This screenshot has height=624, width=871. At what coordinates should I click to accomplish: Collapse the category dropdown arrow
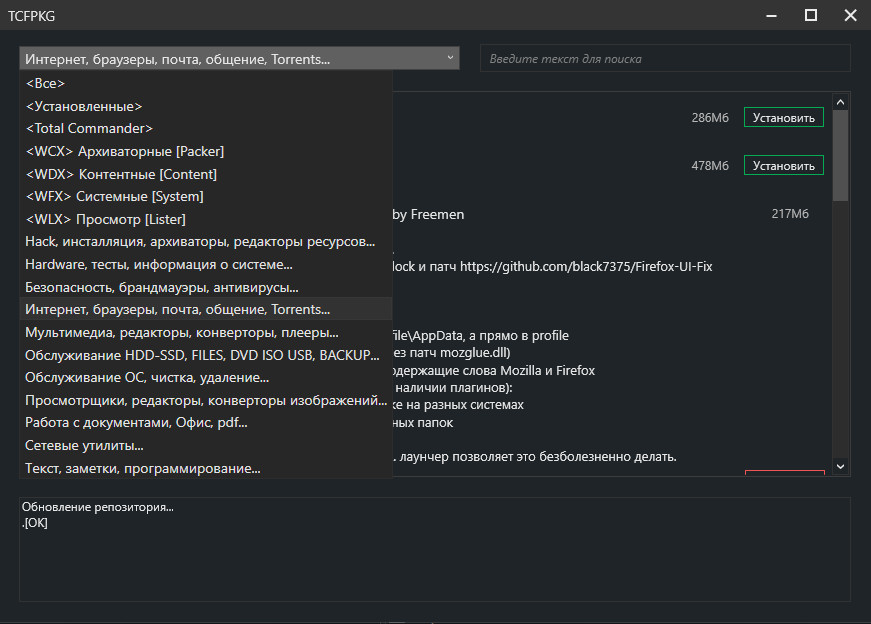point(450,59)
